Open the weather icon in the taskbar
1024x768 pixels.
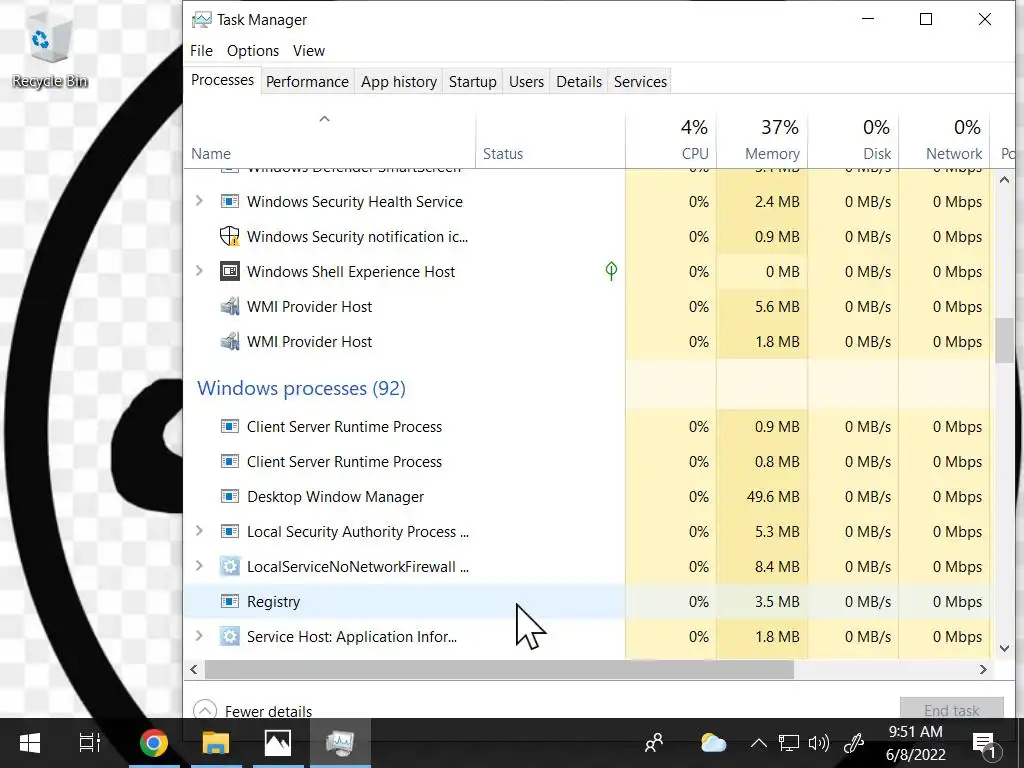[712, 743]
